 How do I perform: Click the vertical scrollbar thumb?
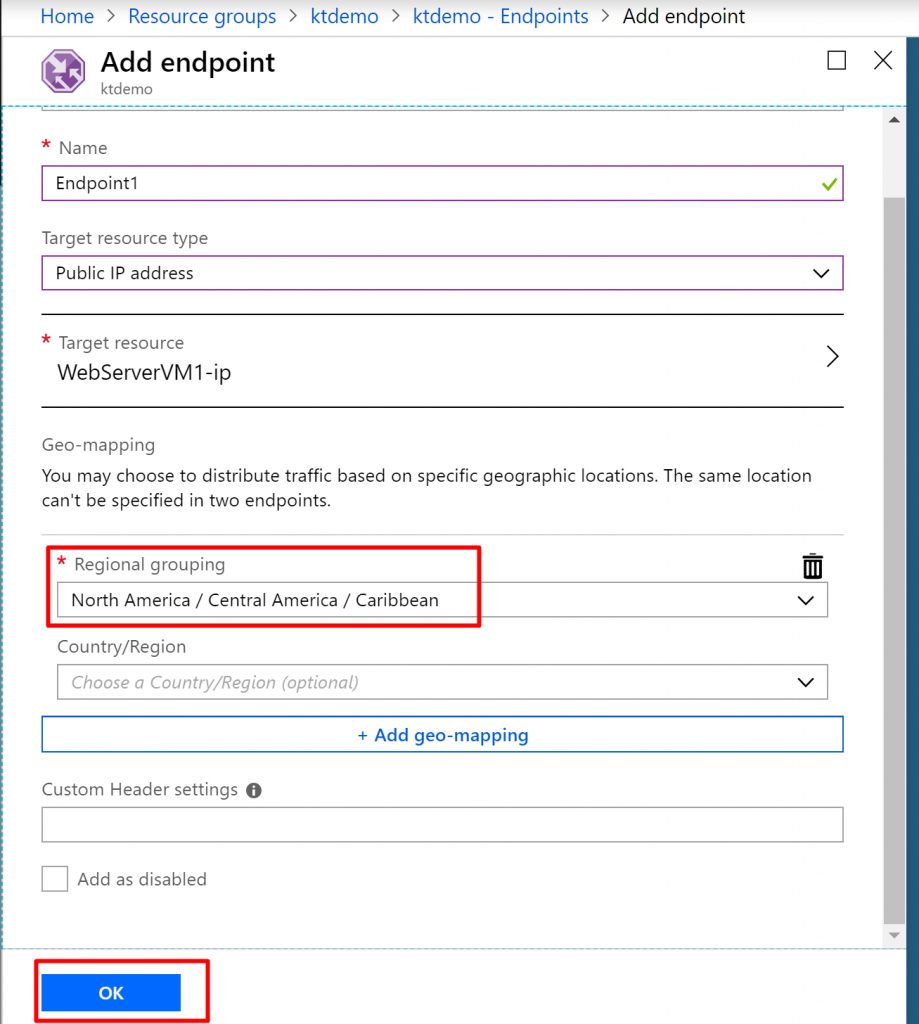coord(894,560)
